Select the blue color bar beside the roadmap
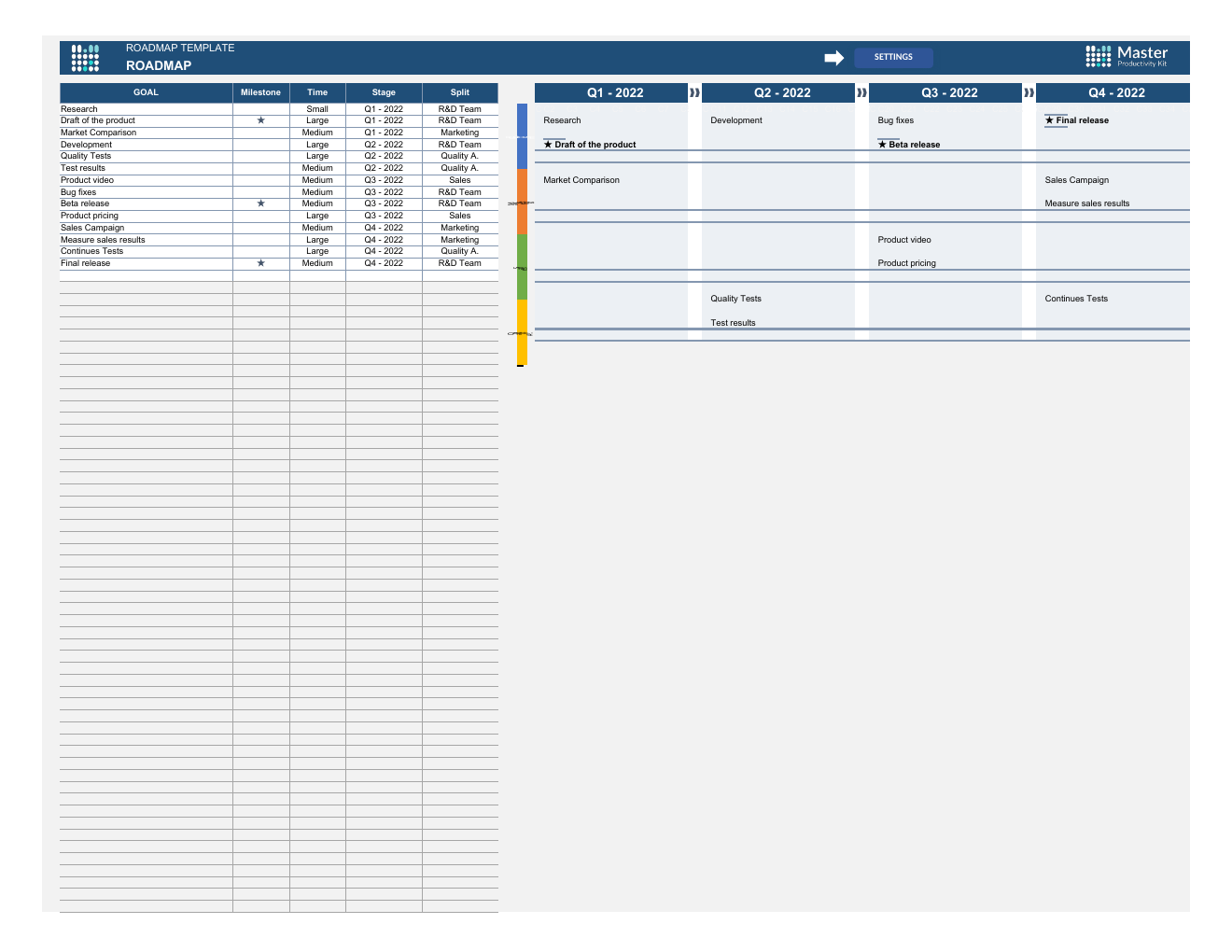This screenshot has height=952, width=1232. tap(522, 136)
